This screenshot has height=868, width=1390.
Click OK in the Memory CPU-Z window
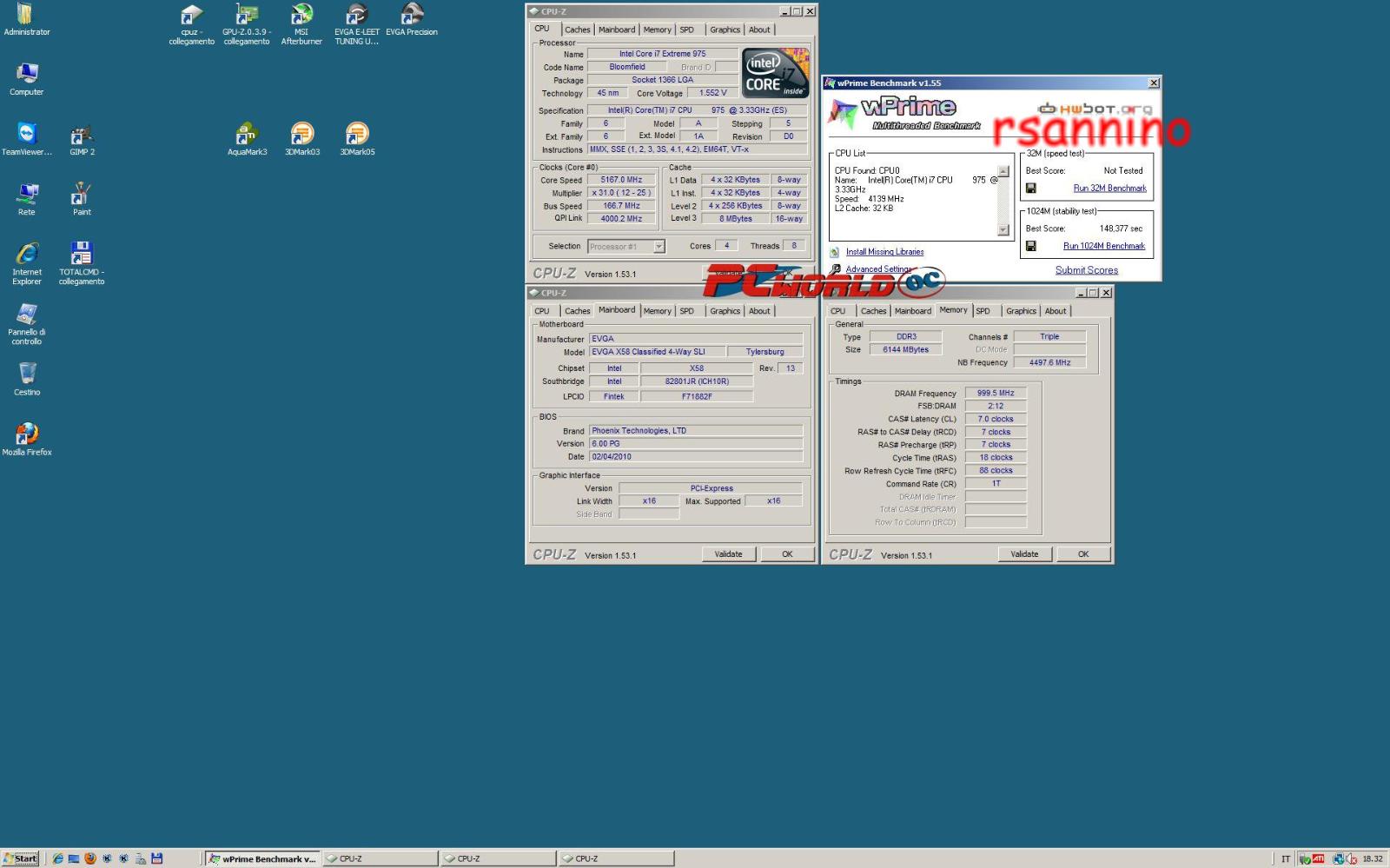(x=1083, y=554)
